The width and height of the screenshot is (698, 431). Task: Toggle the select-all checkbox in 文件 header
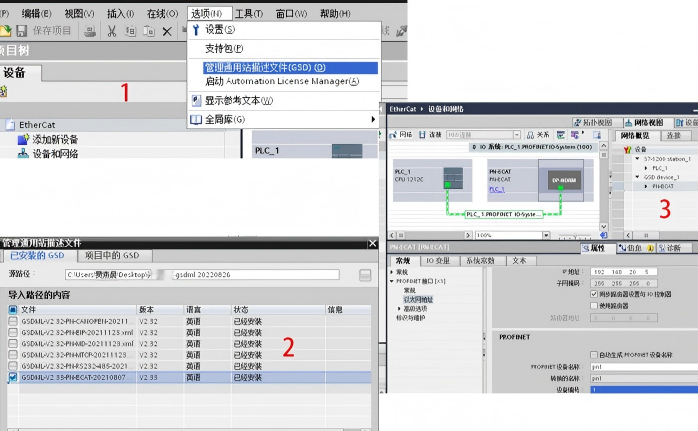13,309
